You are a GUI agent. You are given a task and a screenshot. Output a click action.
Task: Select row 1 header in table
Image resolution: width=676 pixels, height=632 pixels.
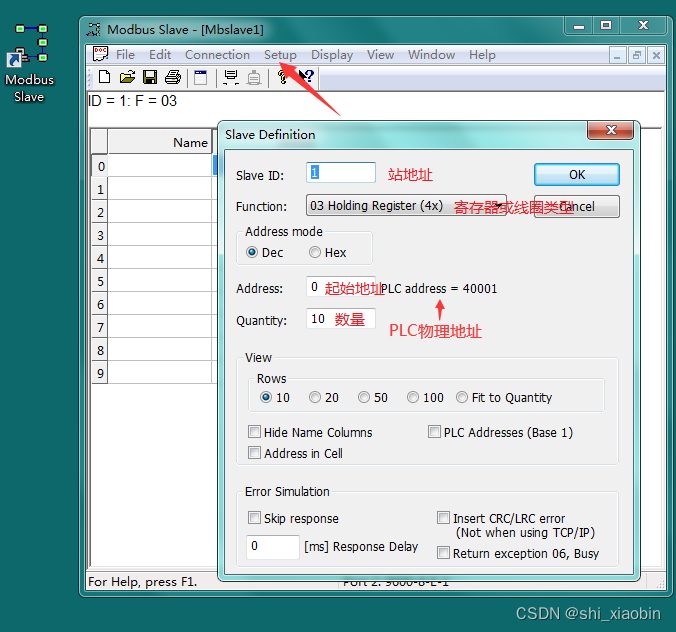pos(100,189)
